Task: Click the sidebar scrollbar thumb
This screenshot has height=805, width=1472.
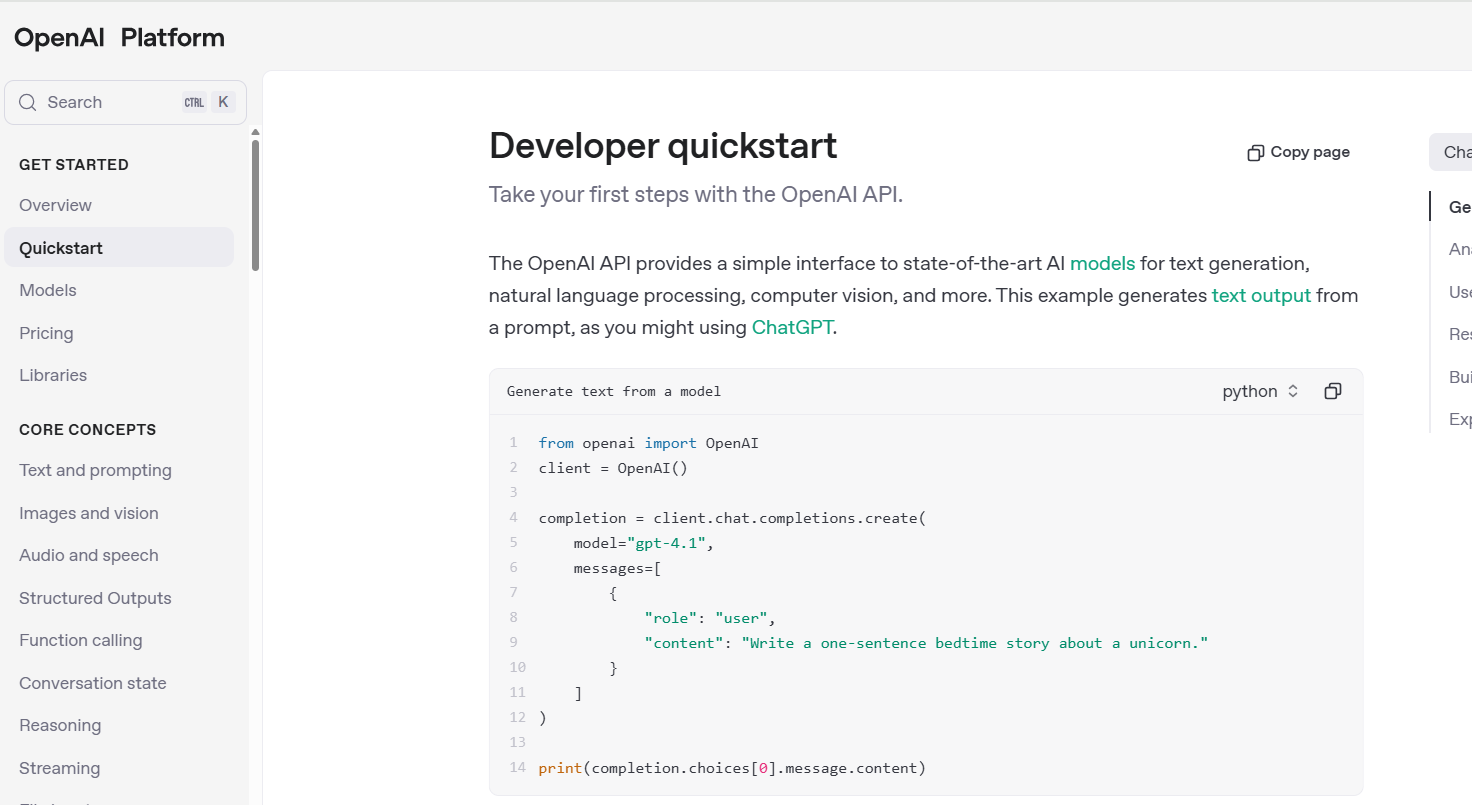Action: point(256,205)
